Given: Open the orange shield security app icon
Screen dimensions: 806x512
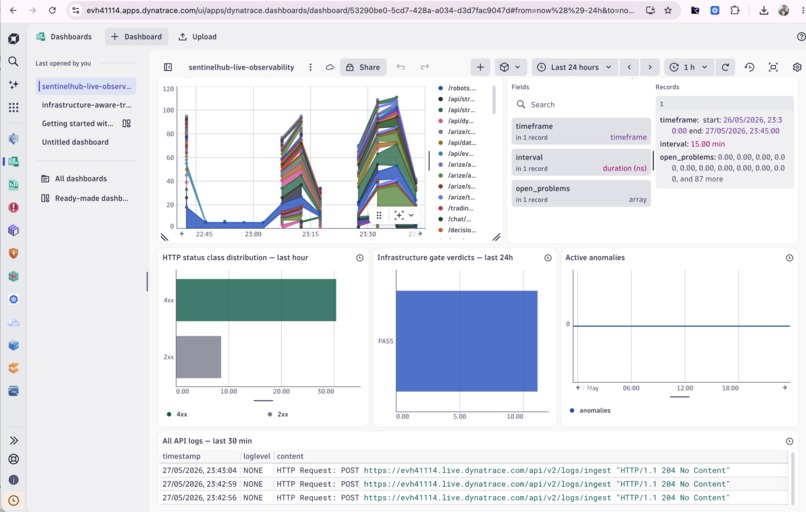Looking at the screenshot, I should (14, 253).
